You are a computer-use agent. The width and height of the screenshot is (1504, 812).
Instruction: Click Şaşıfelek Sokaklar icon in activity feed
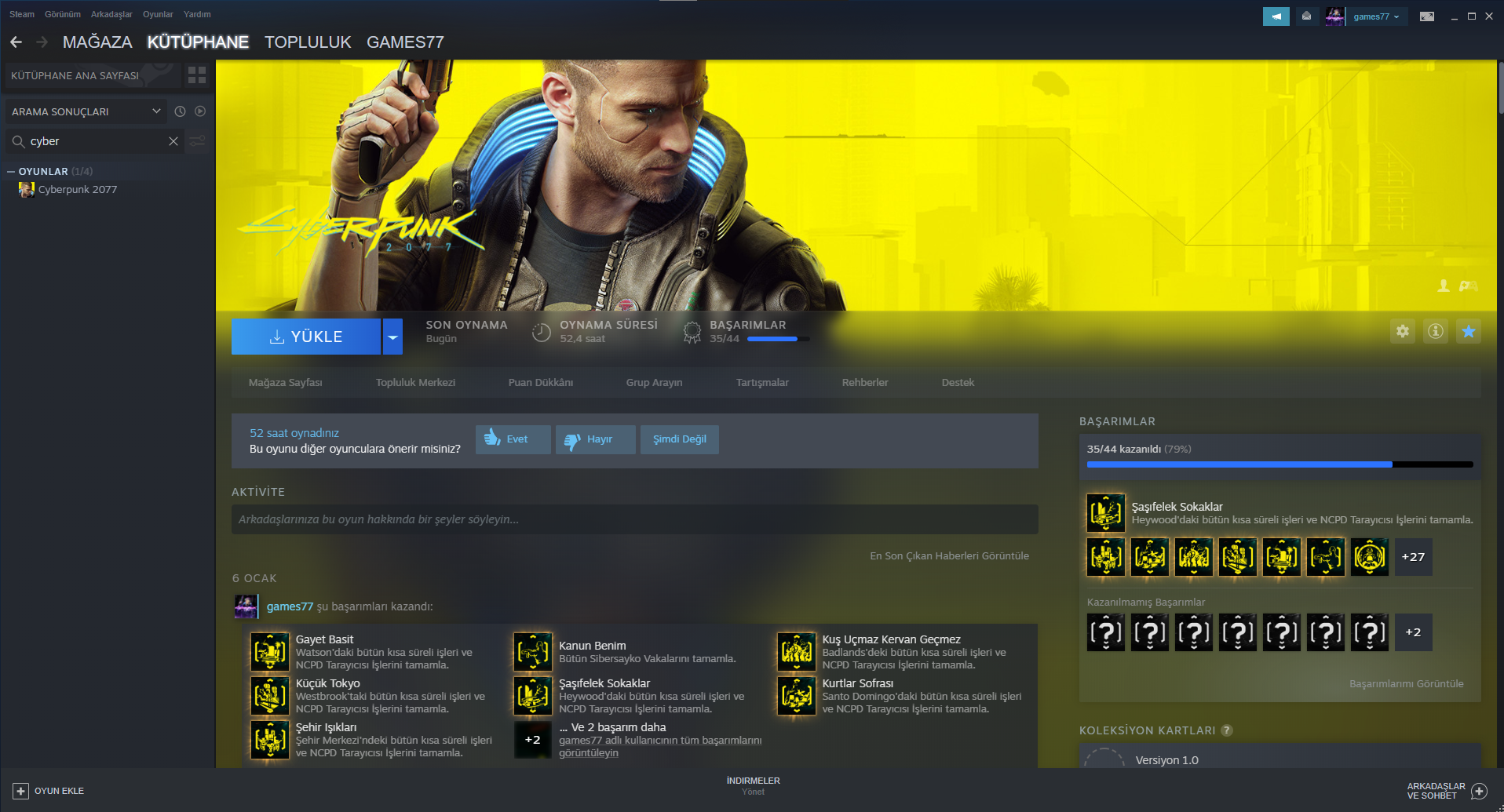tap(533, 696)
